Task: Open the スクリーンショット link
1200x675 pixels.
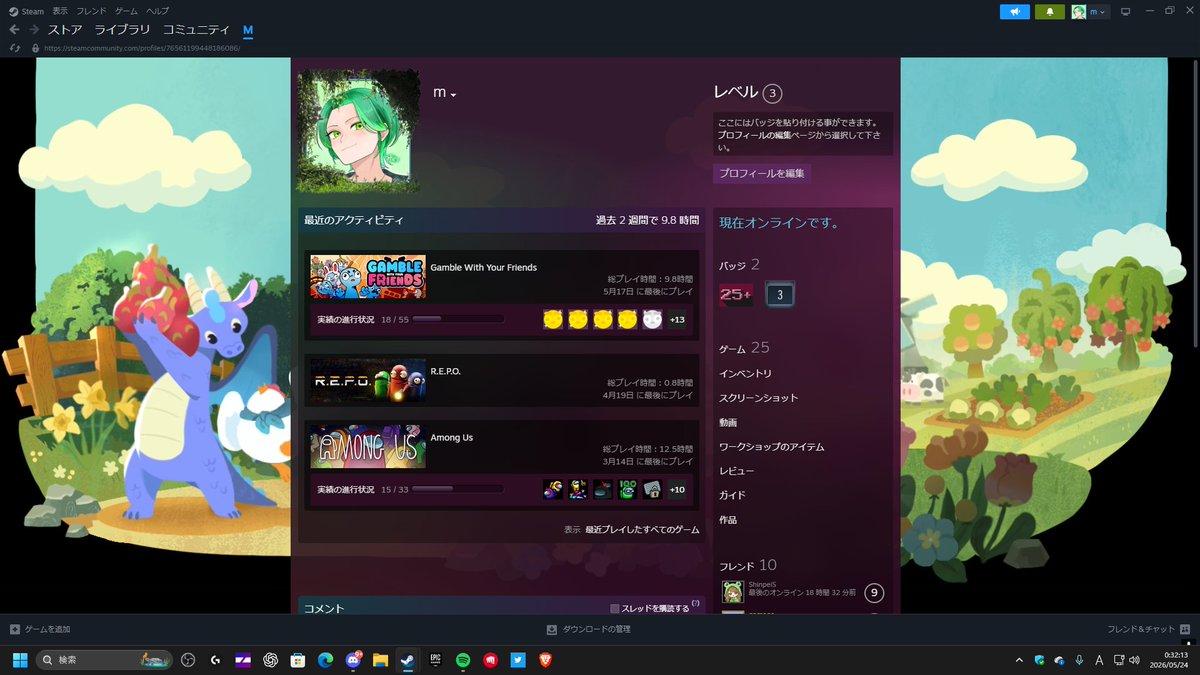Action: (759, 398)
